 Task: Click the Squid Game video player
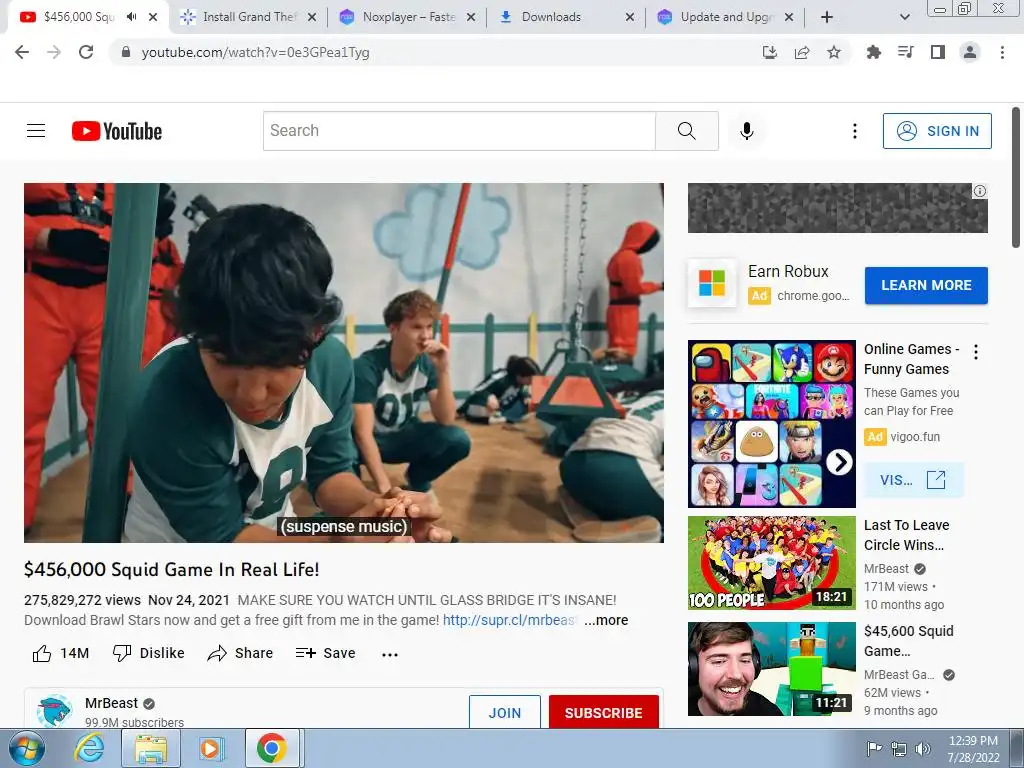[x=344, y=362]
